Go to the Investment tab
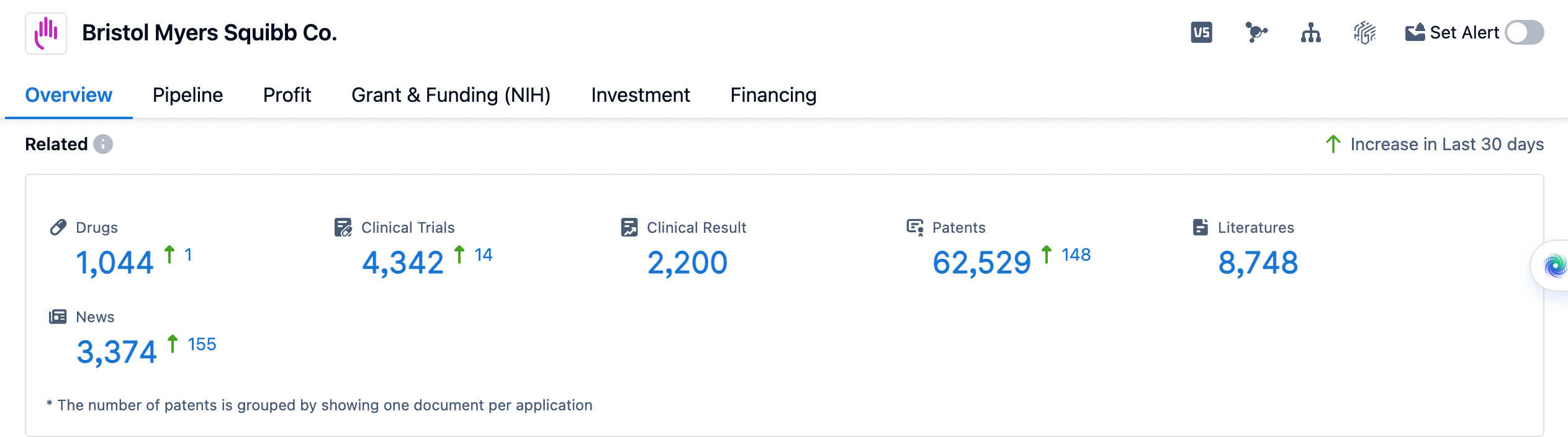Image resolution: width=1568 pixels, height=437 pixels. click(x=640, y=95)
